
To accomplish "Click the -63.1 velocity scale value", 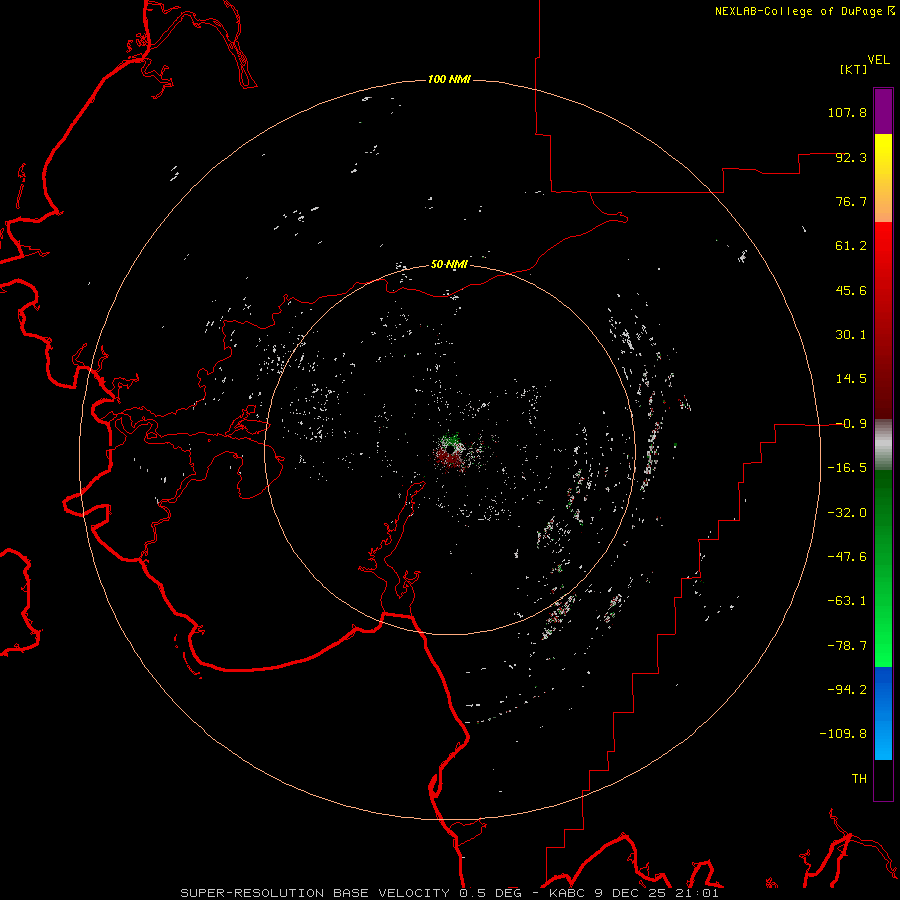I will tap(847, 601).
